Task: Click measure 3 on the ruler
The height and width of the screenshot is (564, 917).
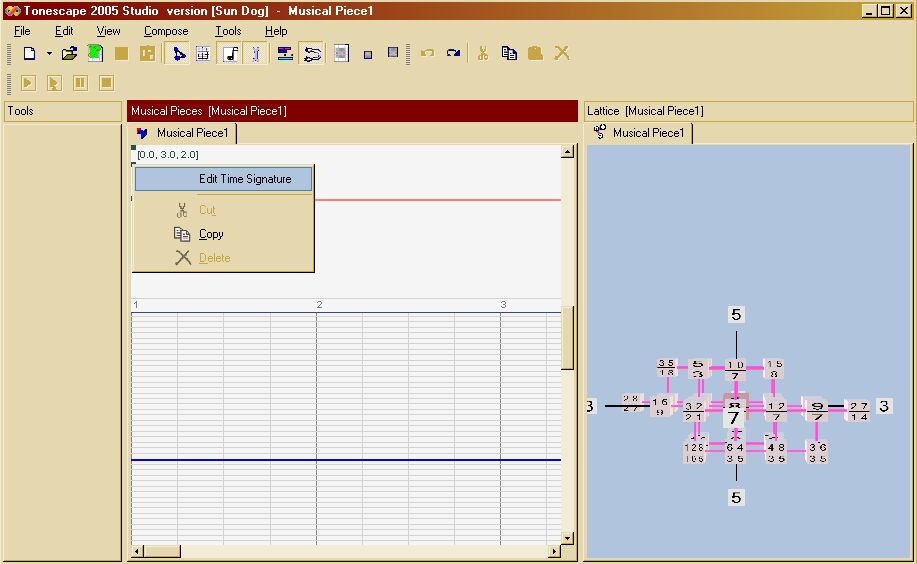Action: (x=504, y=305)
